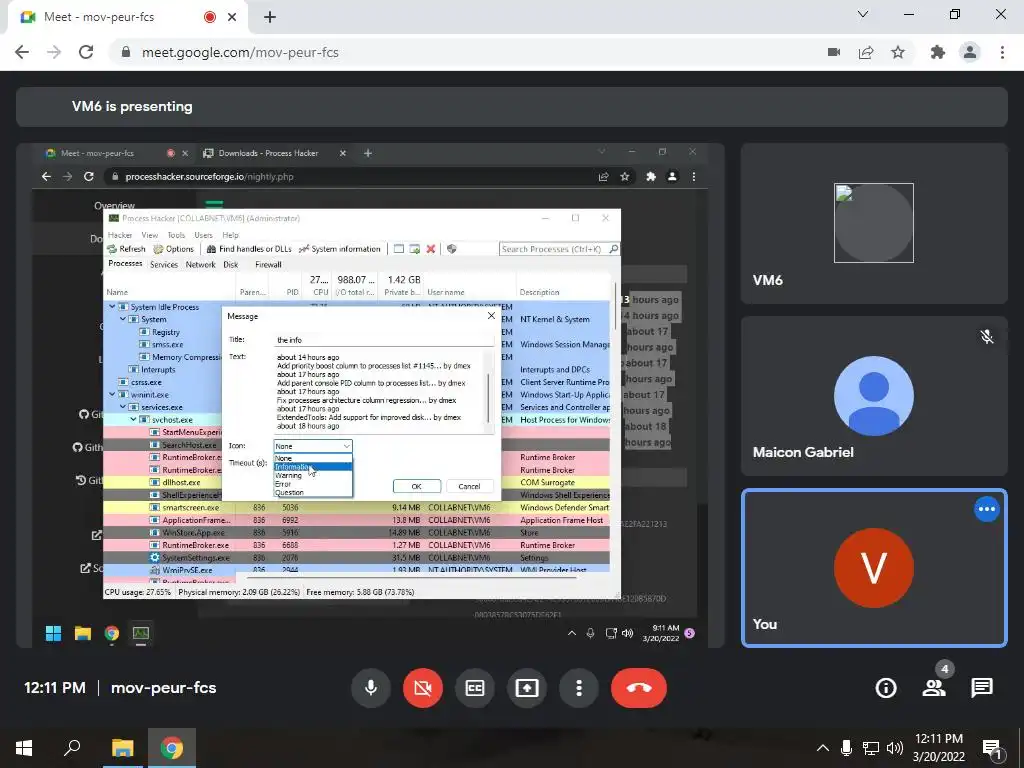Open Windows search on the taskbar
This screenshot has height=768, width=1024.
[72, 748]
